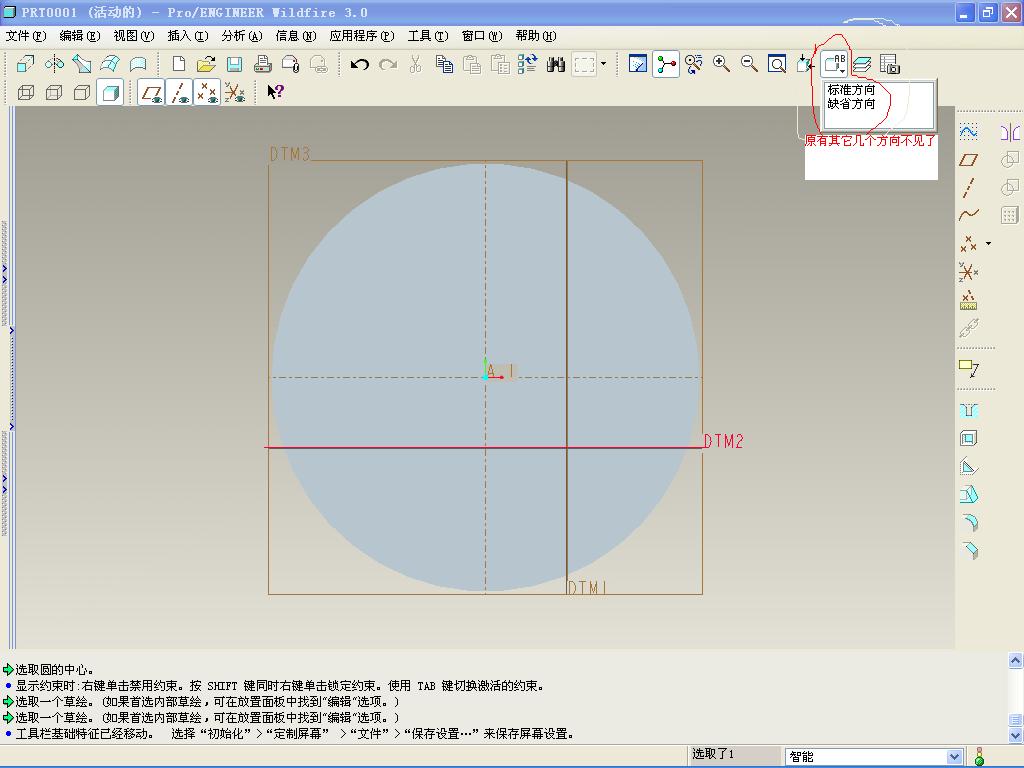Select the Revolve tool icon
1024x768 pixels.
pyautogui.click(x=54, y=64)
